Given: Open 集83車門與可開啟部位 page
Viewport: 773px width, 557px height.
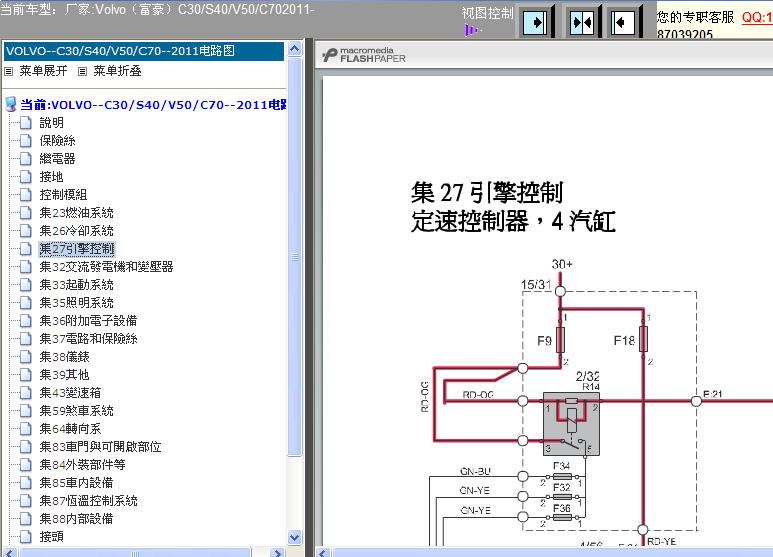Looking at the screenshot, I should (101, 447).
